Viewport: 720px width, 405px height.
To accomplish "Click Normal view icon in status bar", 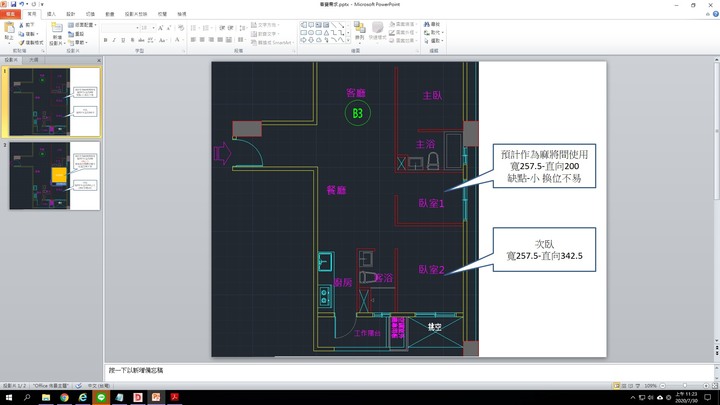I will (617, 386).
